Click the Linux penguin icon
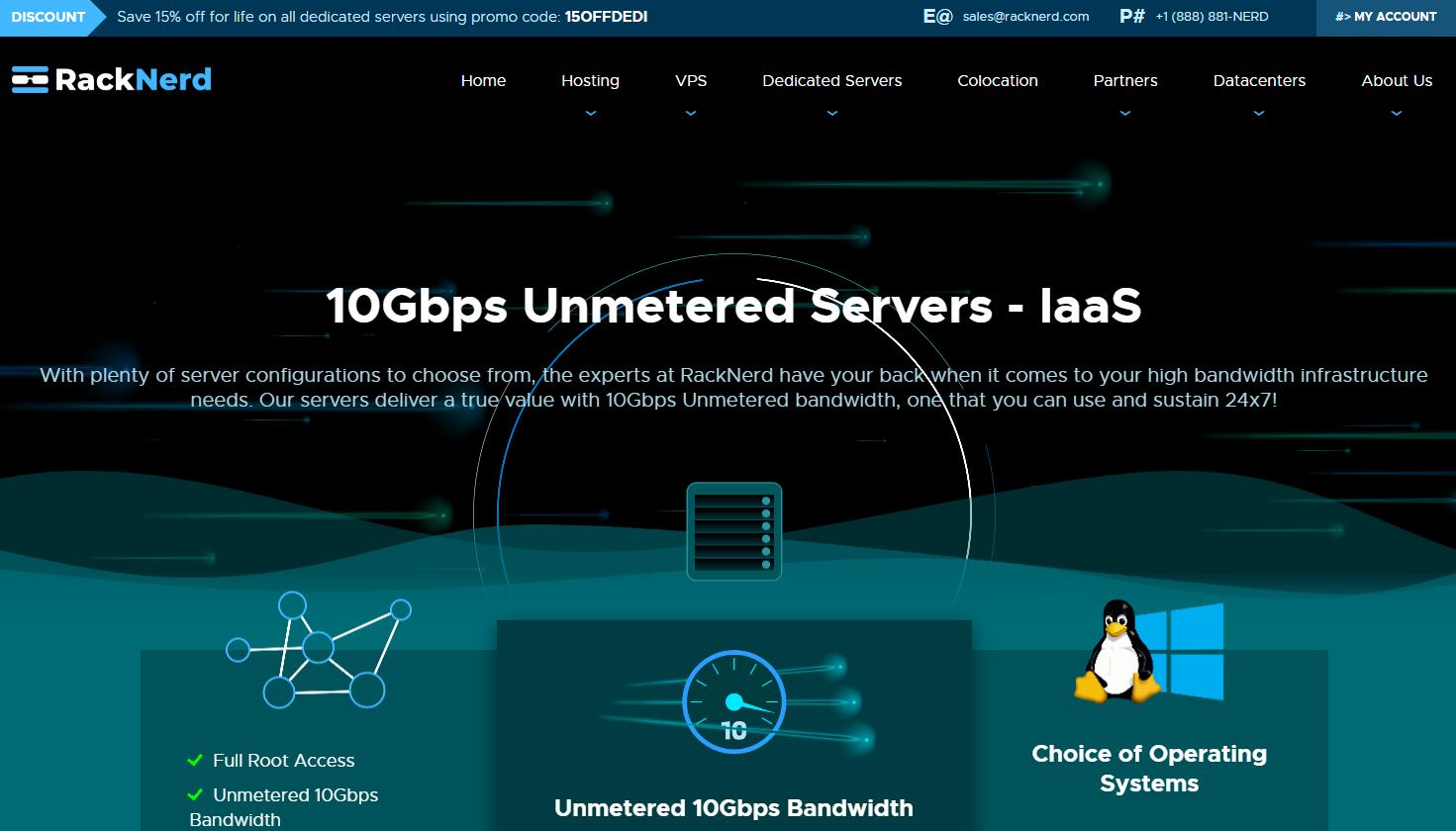 pyautogui.click(x=1116, y=651)
